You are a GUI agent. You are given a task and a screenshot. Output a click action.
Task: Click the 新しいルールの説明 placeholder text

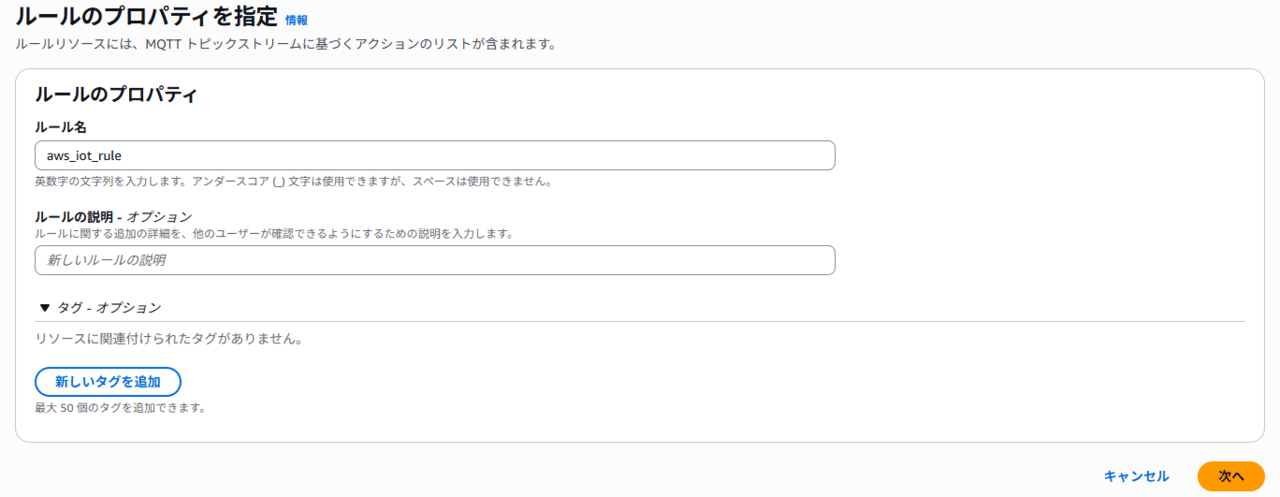pyautogui.click(x=106, y=260)
